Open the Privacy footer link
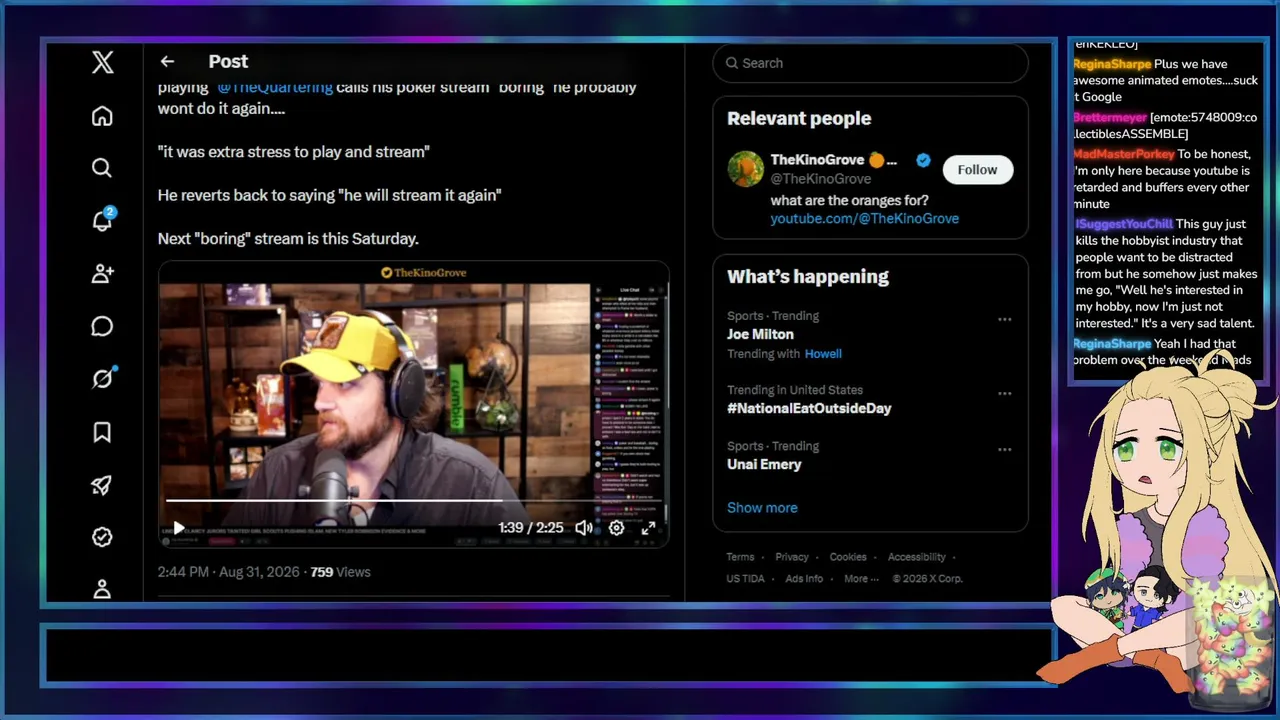The width and height of the screenshot is (1280, 720). (792, 557)
